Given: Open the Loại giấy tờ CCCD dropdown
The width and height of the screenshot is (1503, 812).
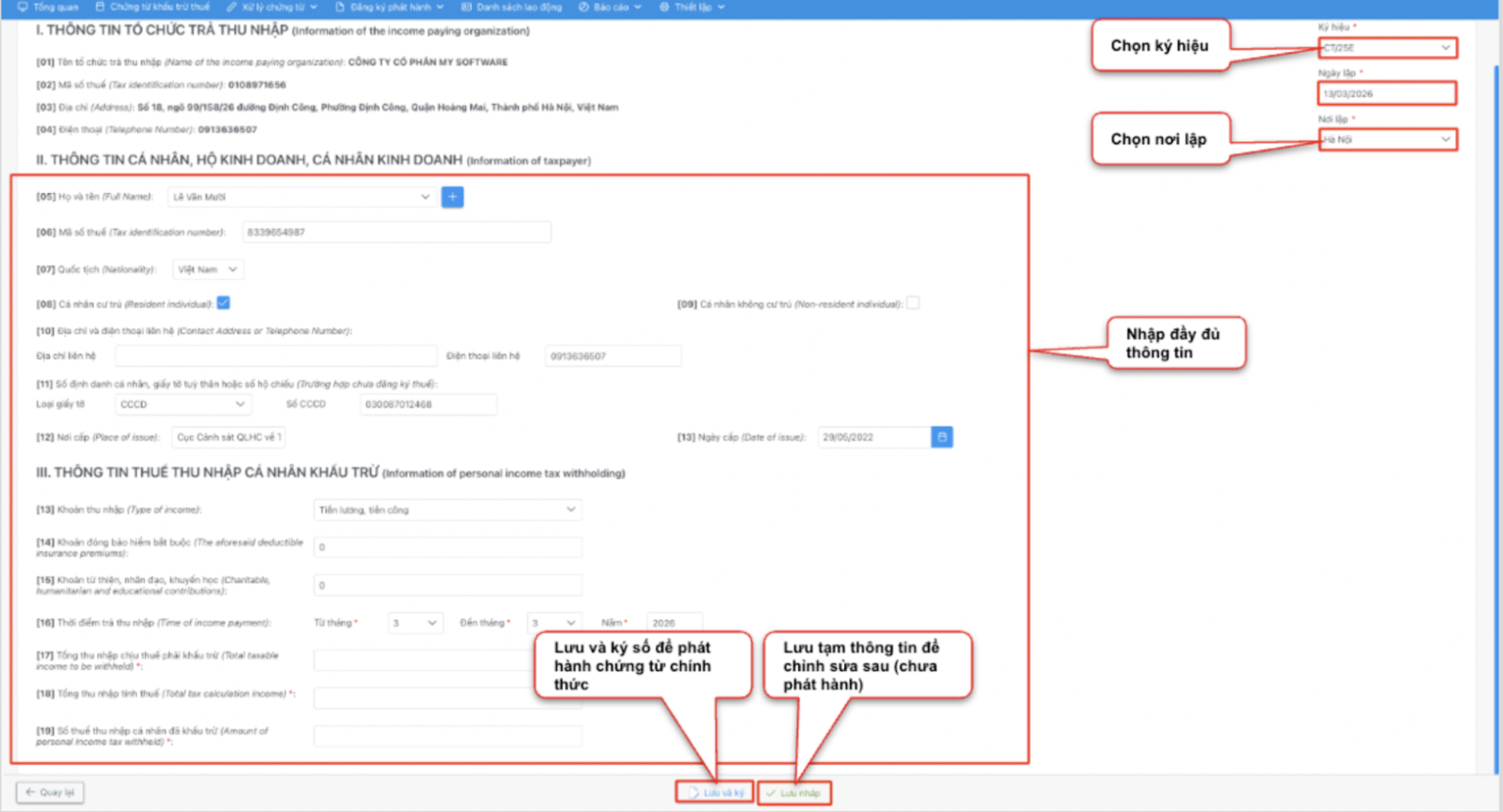Looking at the screenshot, I should (183, 404).
